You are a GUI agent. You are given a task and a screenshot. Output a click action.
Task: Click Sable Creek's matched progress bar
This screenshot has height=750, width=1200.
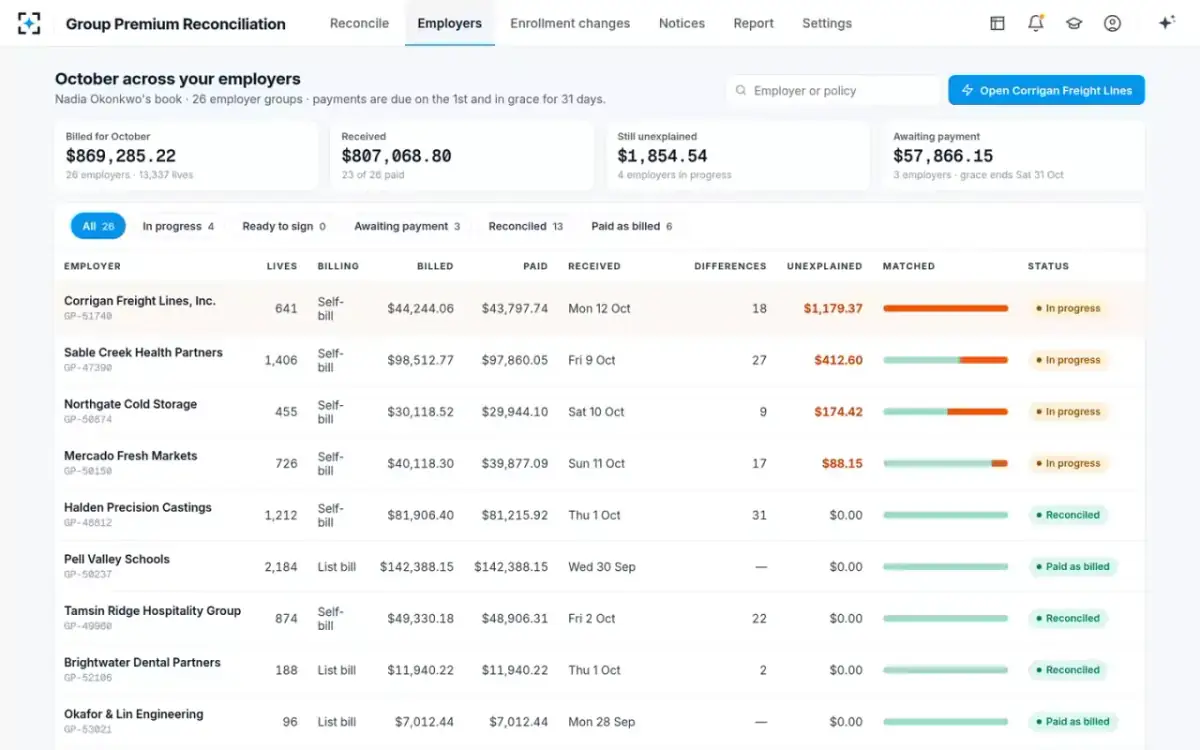[945, 360]
